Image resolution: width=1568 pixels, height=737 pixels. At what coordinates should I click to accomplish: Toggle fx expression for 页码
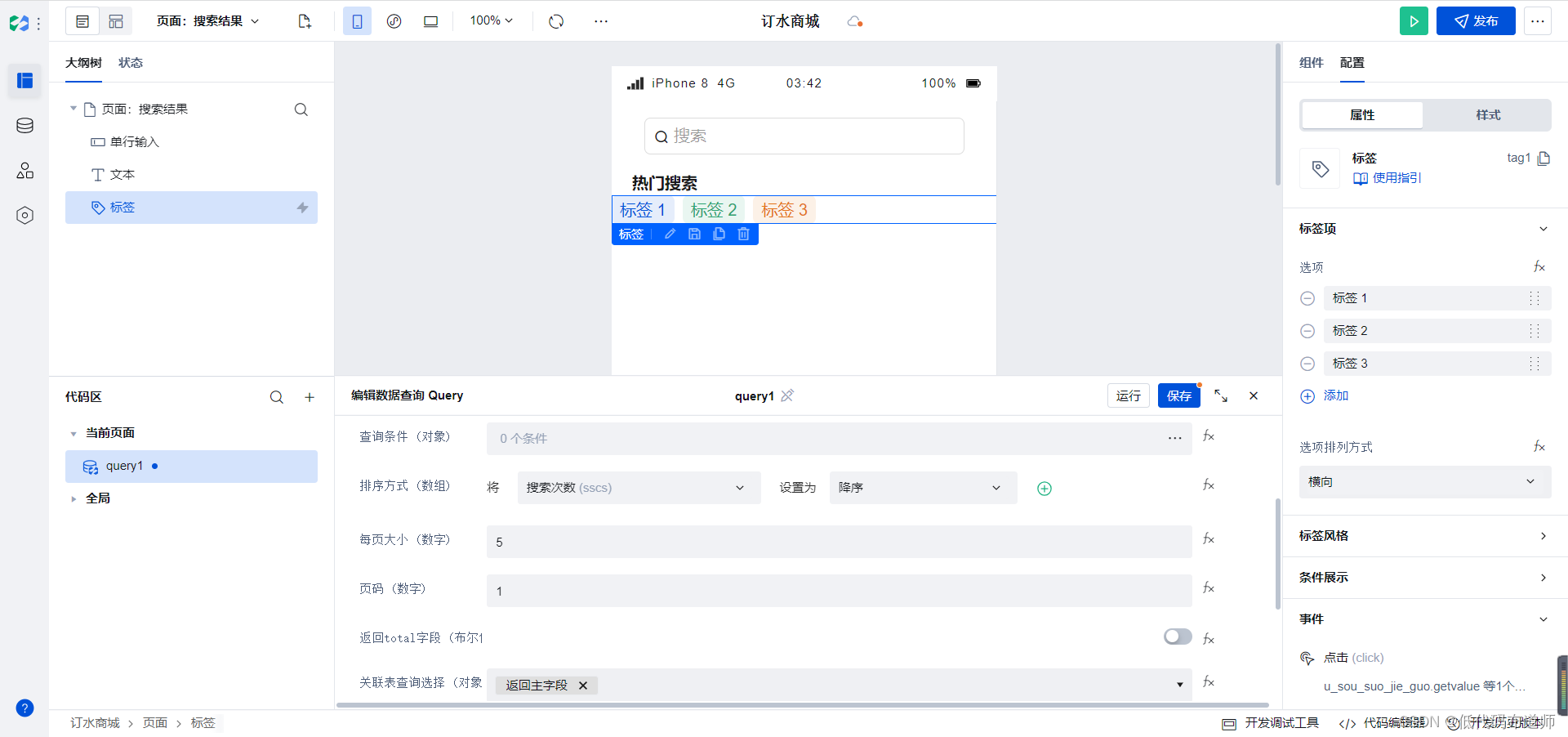1209,588
